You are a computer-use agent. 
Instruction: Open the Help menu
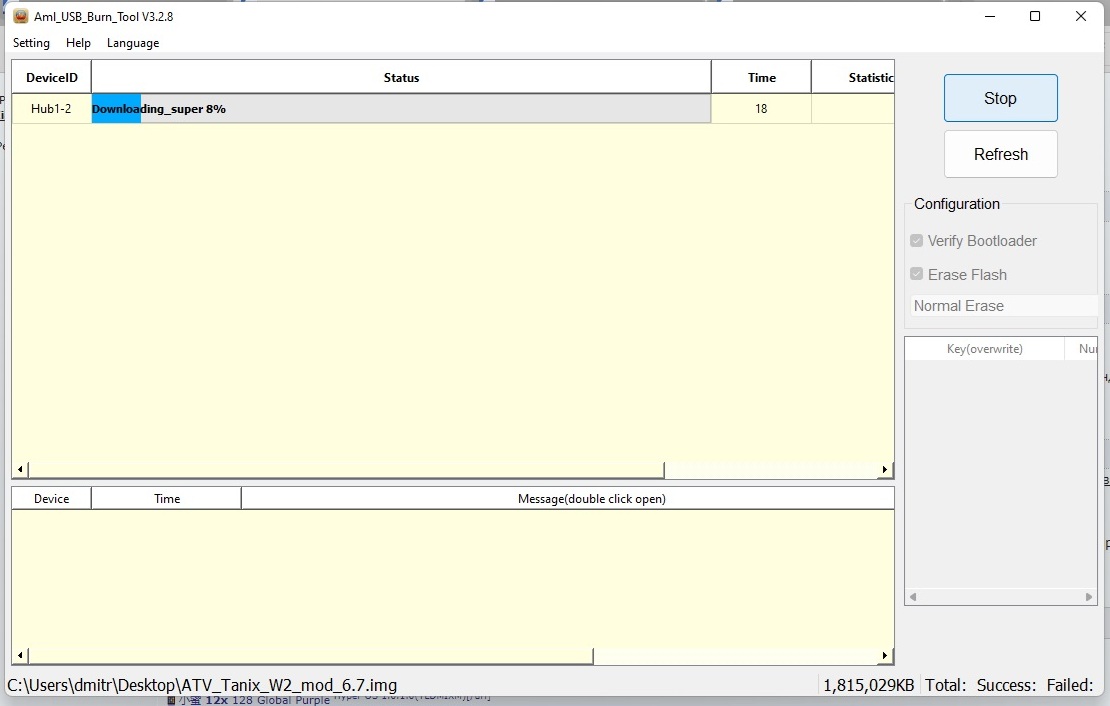tap(78, 43)
